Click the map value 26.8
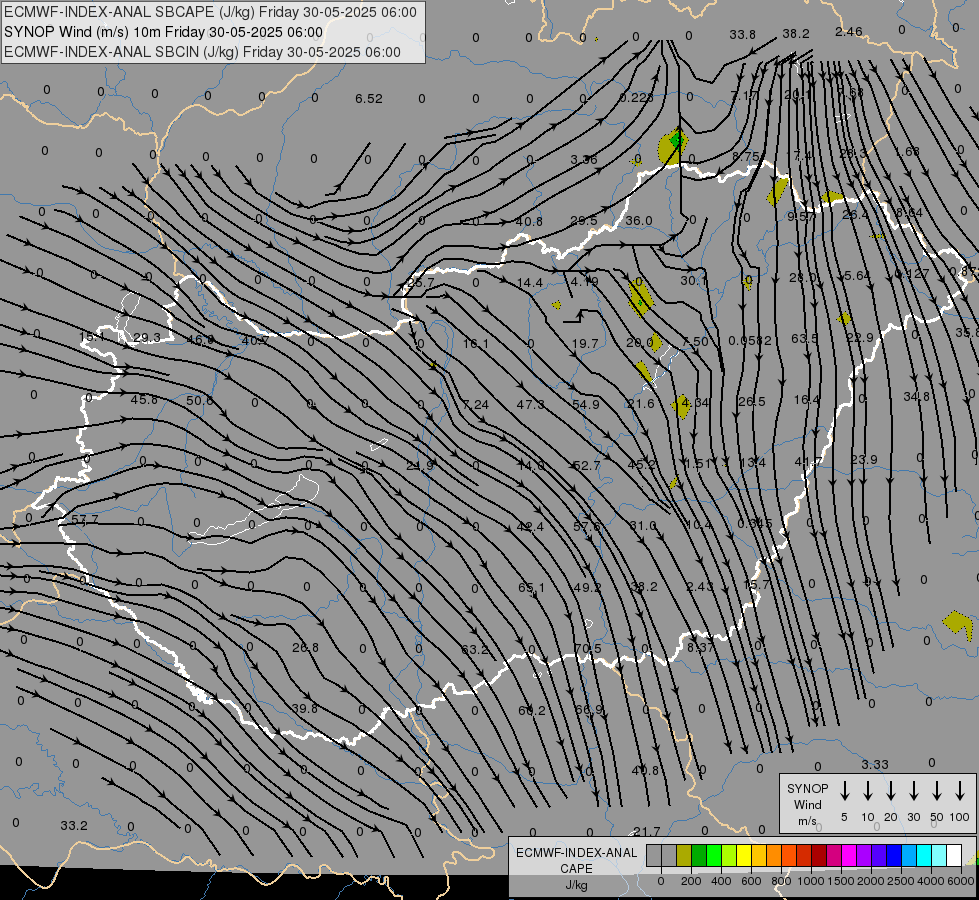979x900 pixels. [x=305, y=647]
